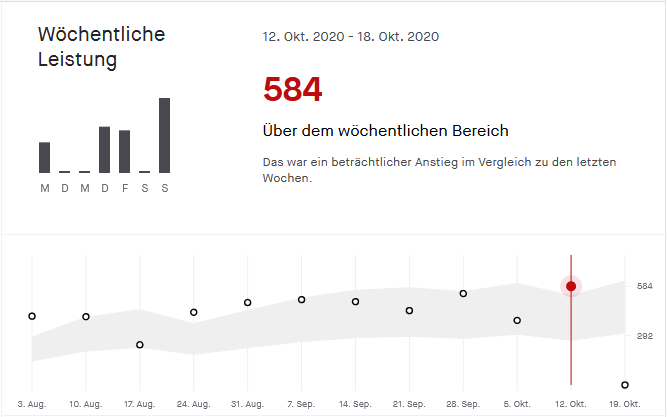This screenshot has width=667, height=417.
Task: Click the data point above 31. Aug.
Action: [x=247, y=302]
